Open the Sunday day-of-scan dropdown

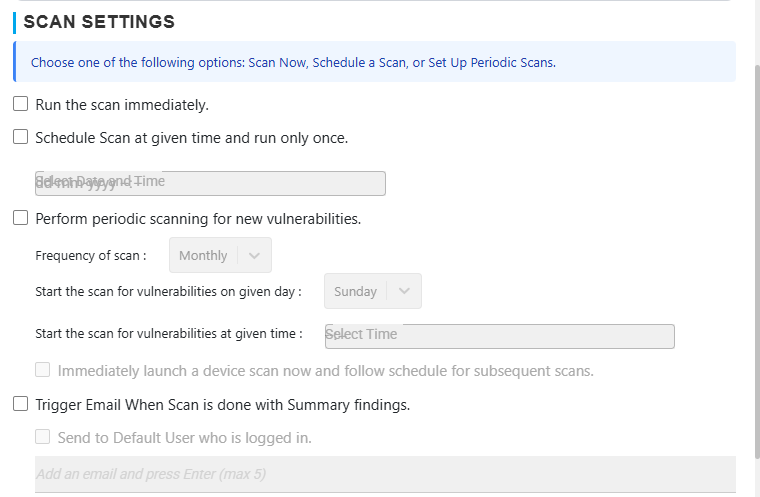tap(356, 291)
